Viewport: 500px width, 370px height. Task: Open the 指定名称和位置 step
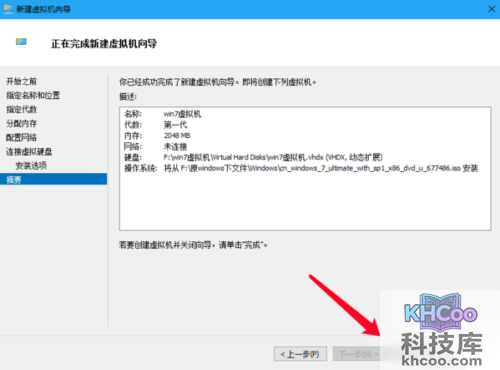tap(33, 95)
